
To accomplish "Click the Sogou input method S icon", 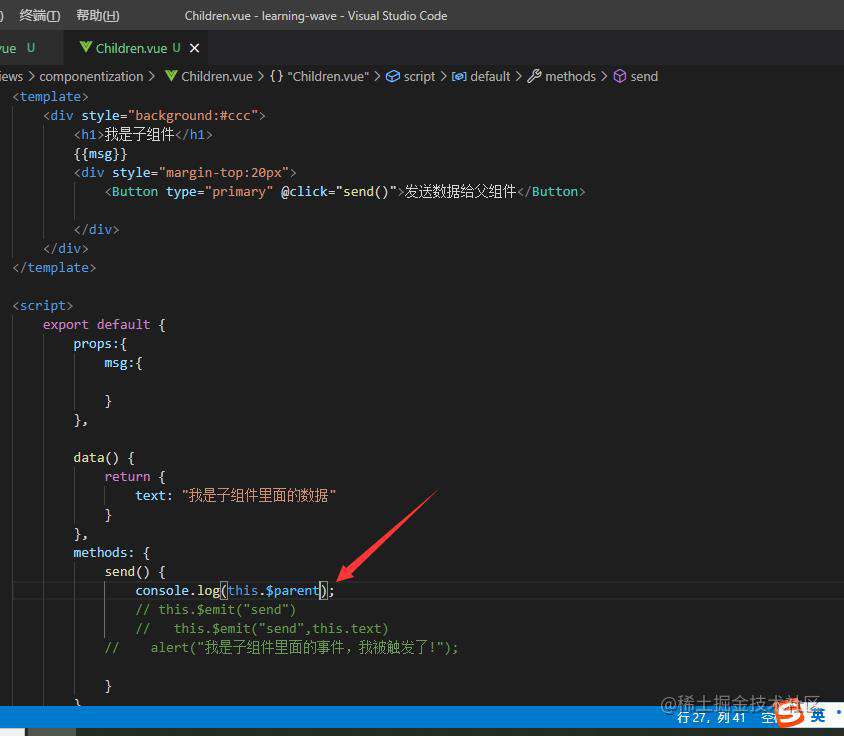I will click(790, 715).
